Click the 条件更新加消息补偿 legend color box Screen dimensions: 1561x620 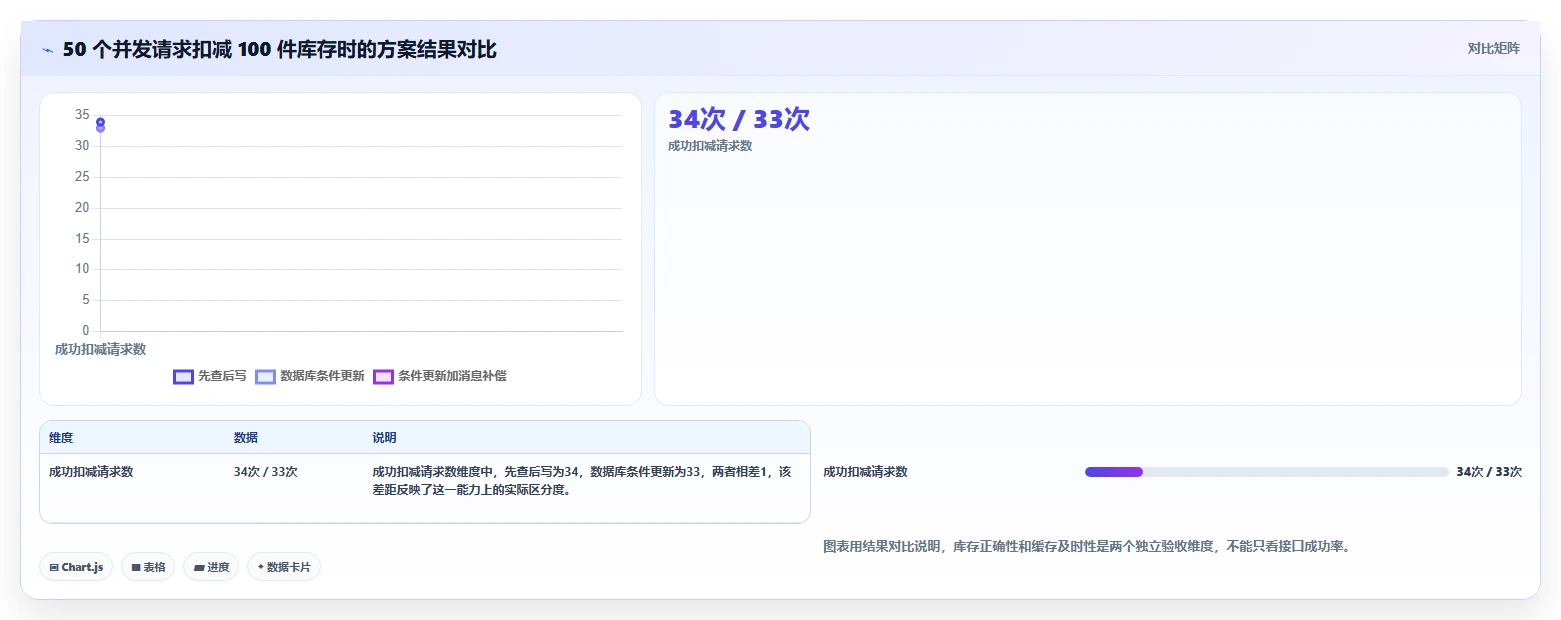coord(383,377)
